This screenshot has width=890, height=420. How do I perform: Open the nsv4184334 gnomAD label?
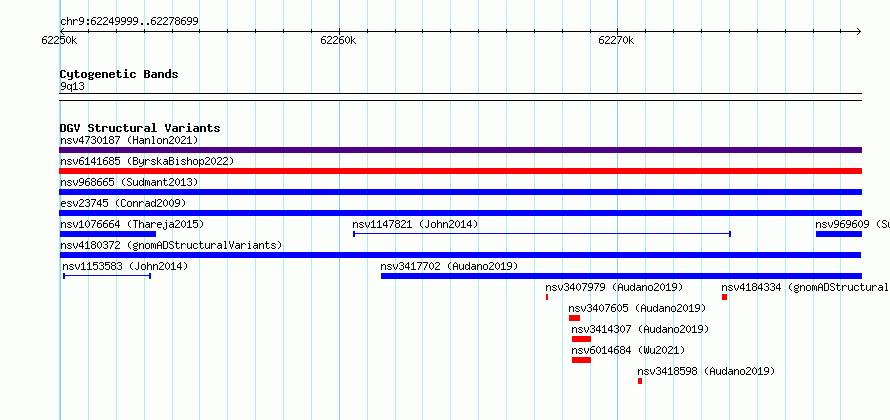[805, 287]
